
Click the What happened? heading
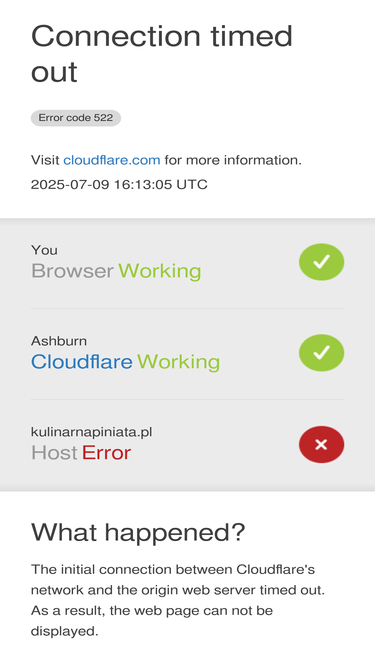coord(138,532)
